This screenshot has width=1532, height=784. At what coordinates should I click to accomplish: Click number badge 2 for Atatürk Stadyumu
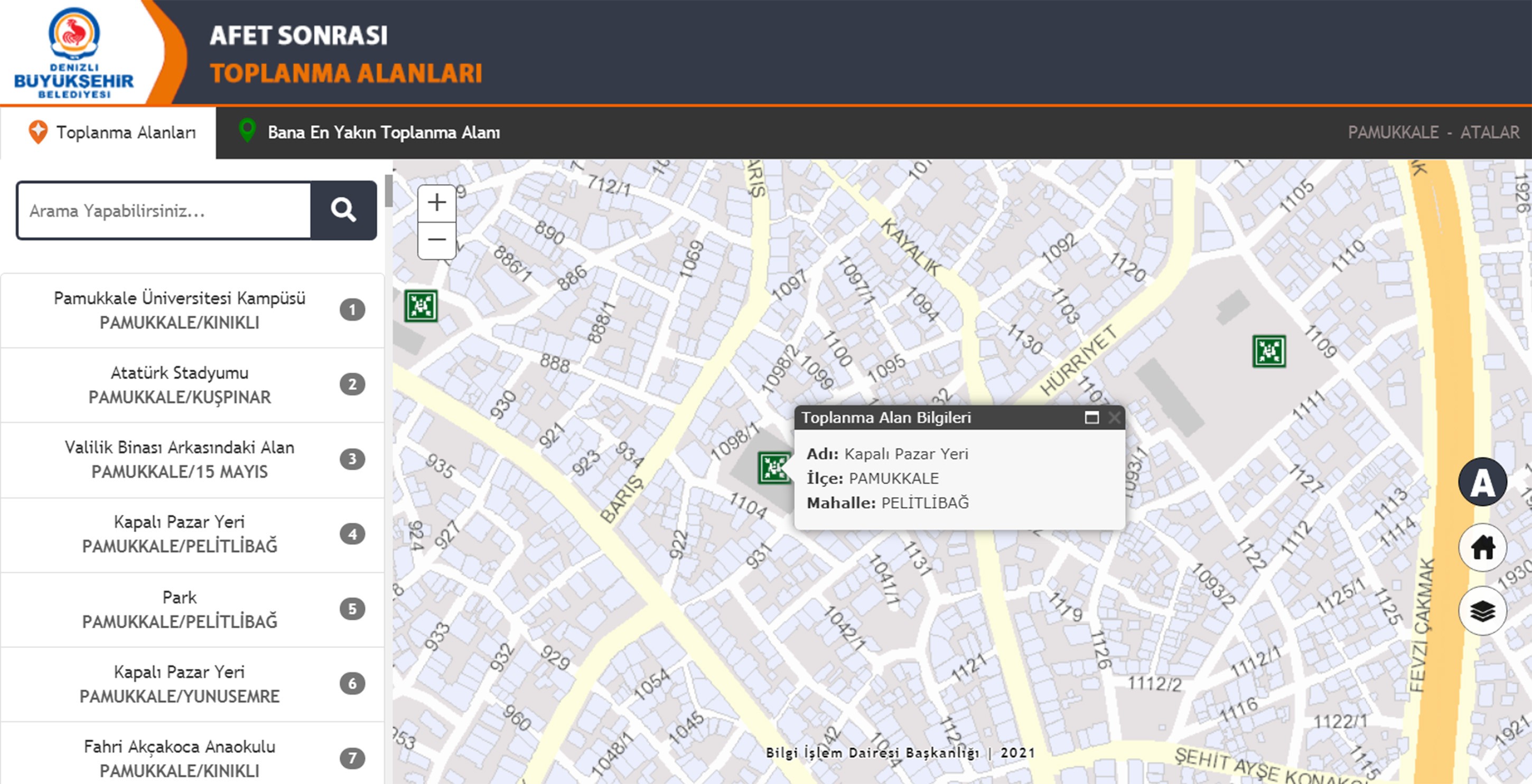click(x=352, y=384)
